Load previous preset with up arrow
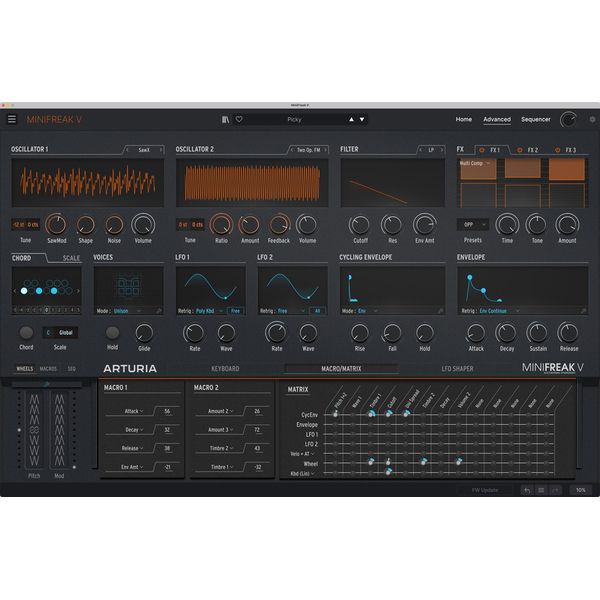Screen dimensions: 600x600 [x=351, y=119]
